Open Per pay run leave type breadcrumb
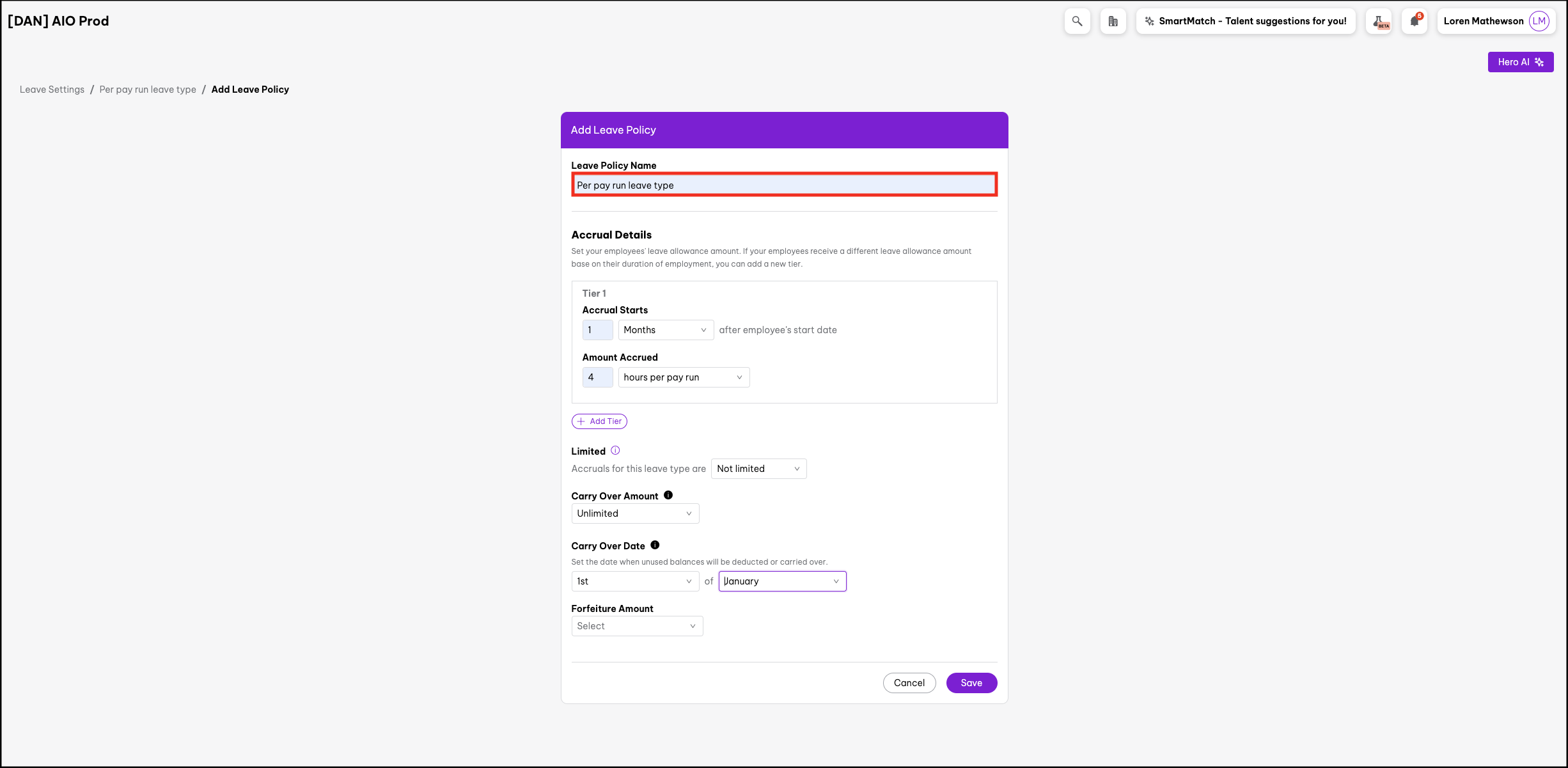 (x=148, y=90)
